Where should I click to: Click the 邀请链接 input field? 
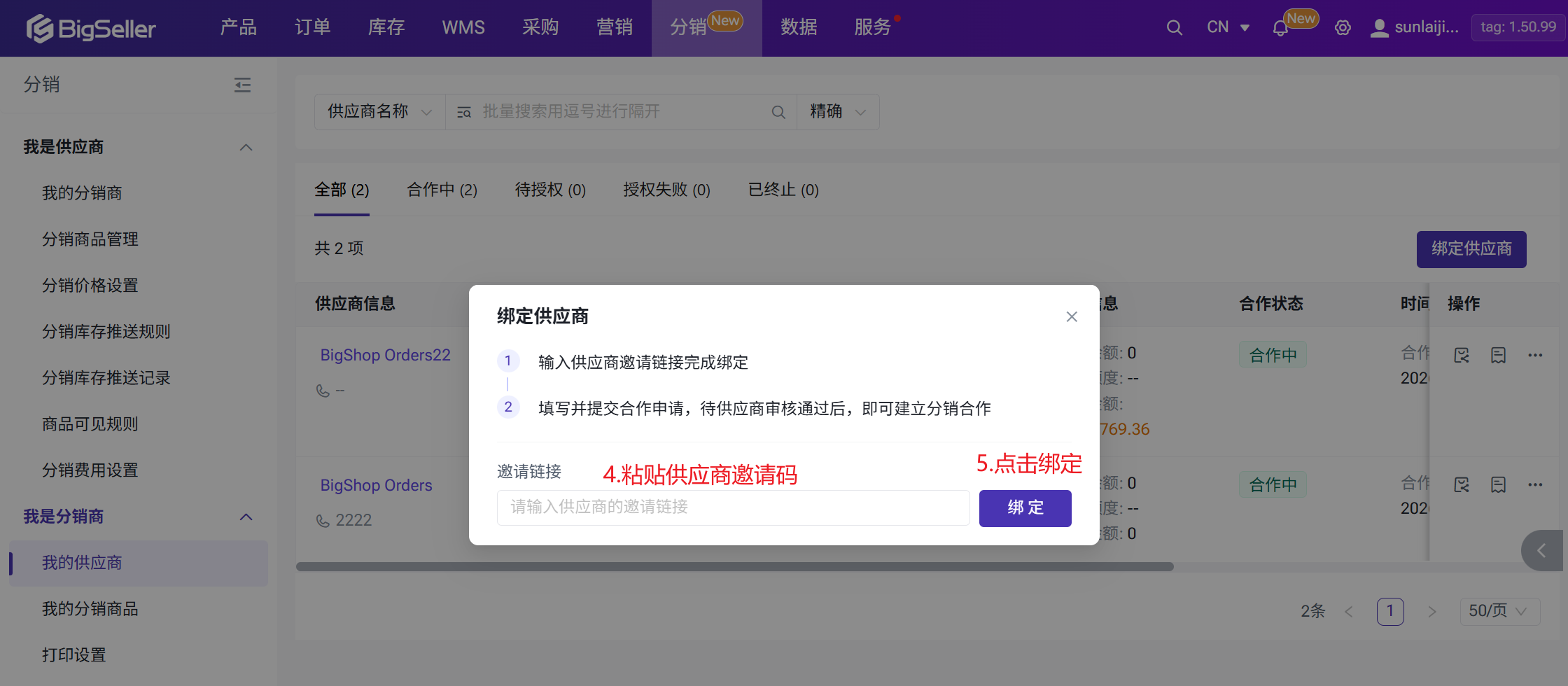coord(732,507)
